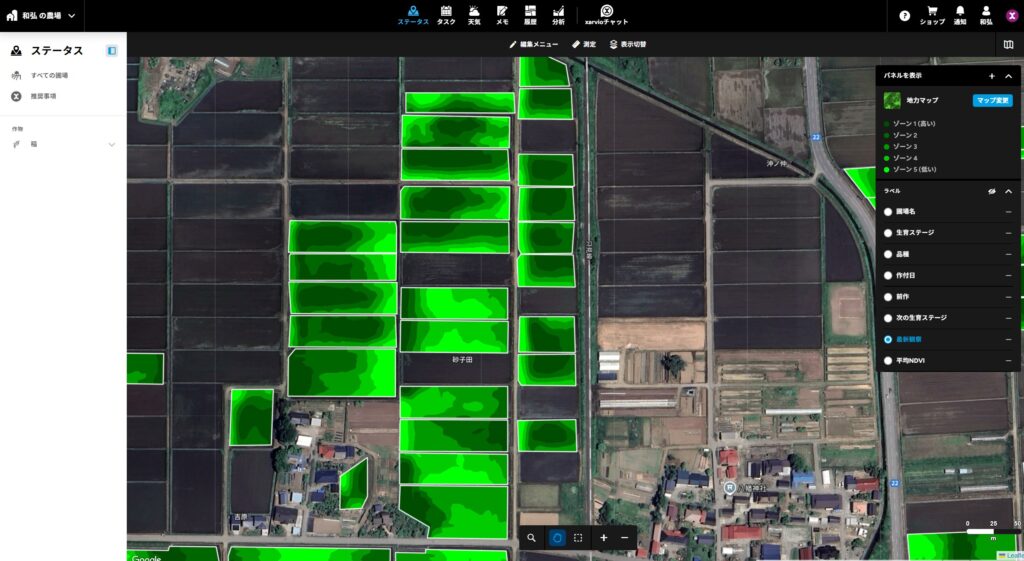Screen dimensions: 1024x561
Task: Open 通知 notifications bell
Action: pyautogui.click(x=960, y=15)
